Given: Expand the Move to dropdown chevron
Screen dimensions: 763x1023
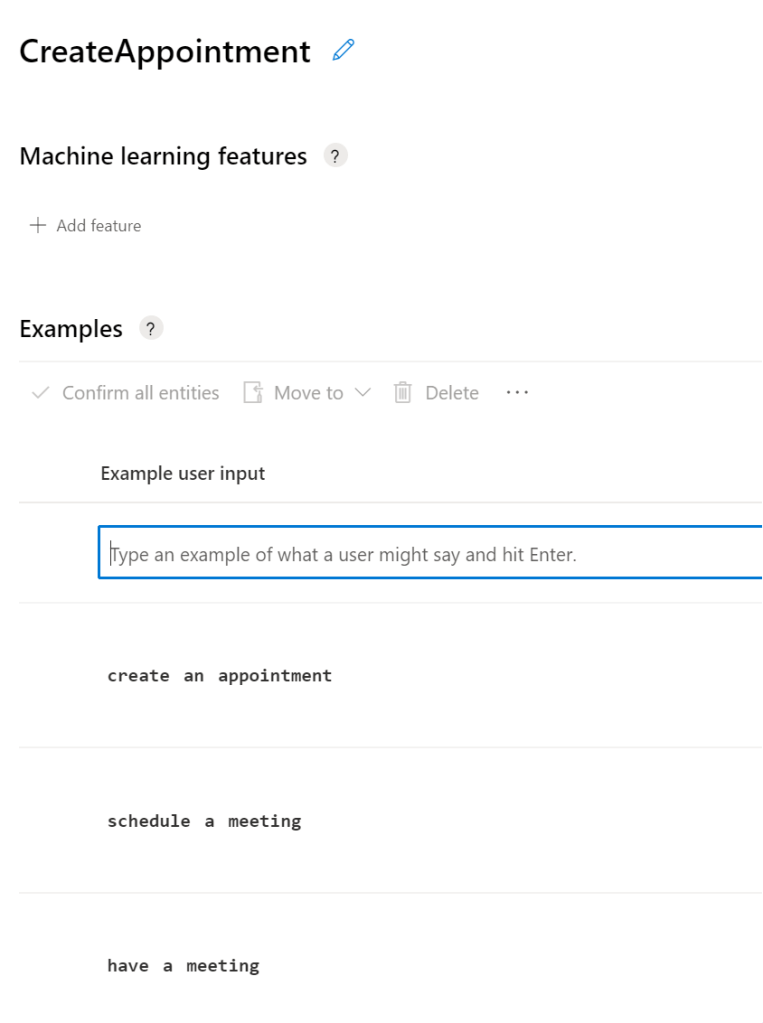Looking at the screenshot, I should point(362,393).
